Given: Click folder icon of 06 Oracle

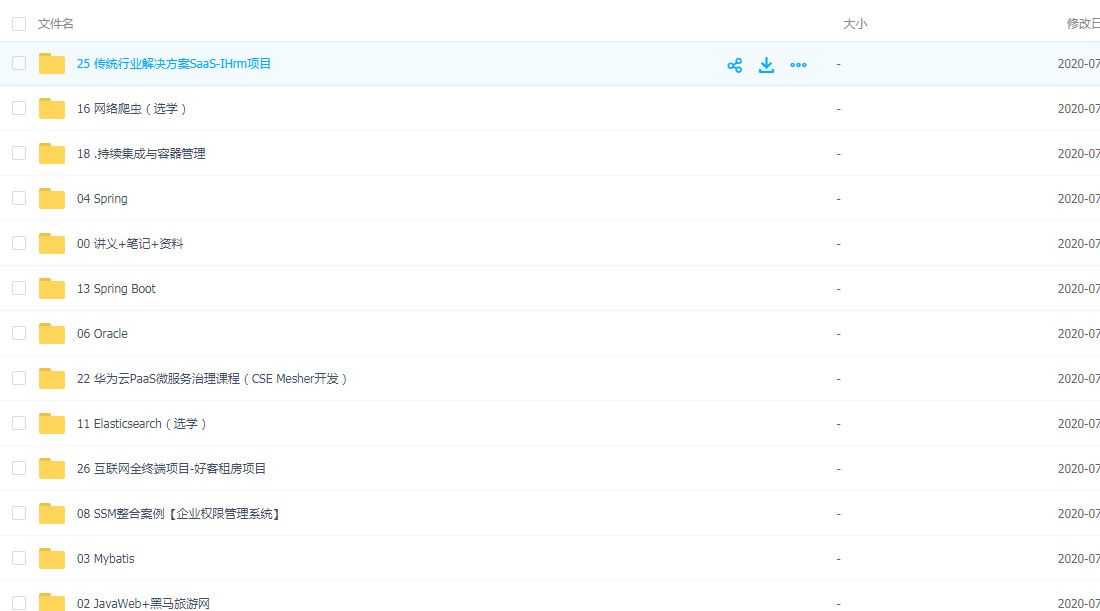Looking at the screenshot, I should click(52, 333).
